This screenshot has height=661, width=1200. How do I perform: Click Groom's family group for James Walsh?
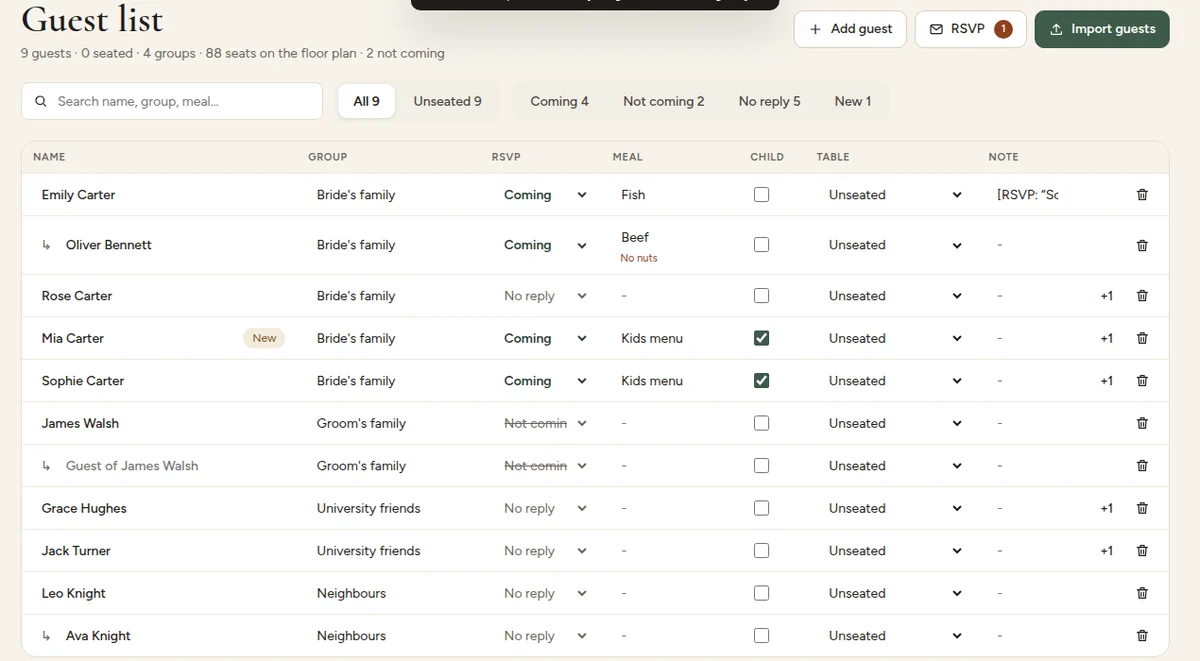(x=361, y=423)
